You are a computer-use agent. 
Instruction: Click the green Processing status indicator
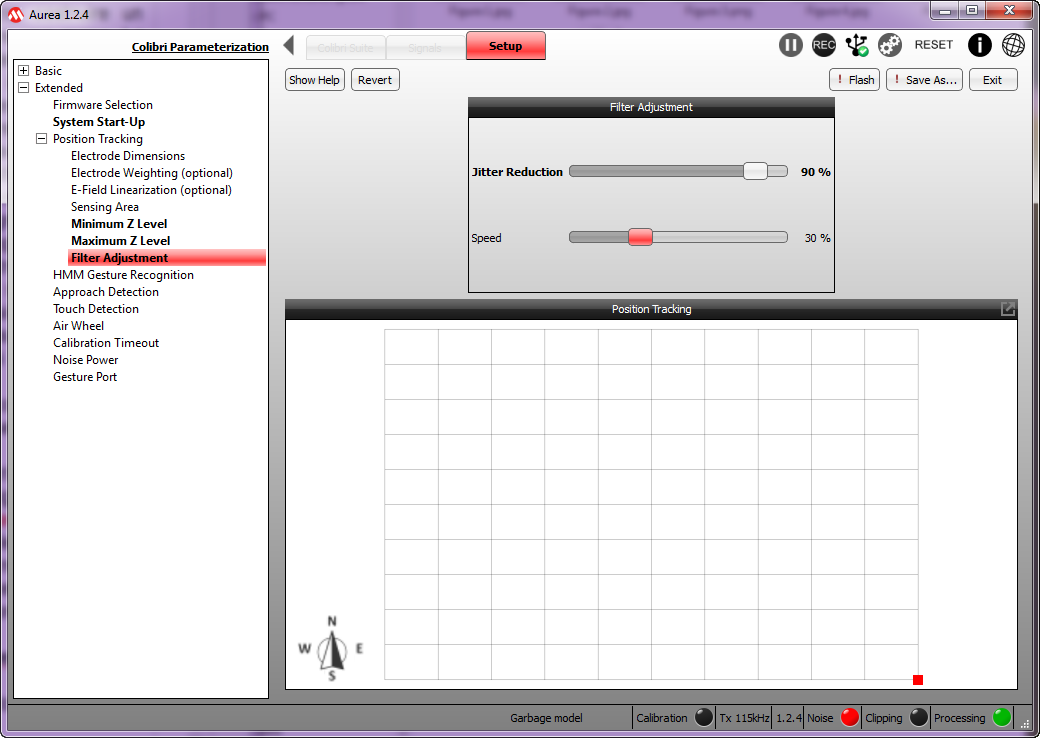coord(1002,717)
